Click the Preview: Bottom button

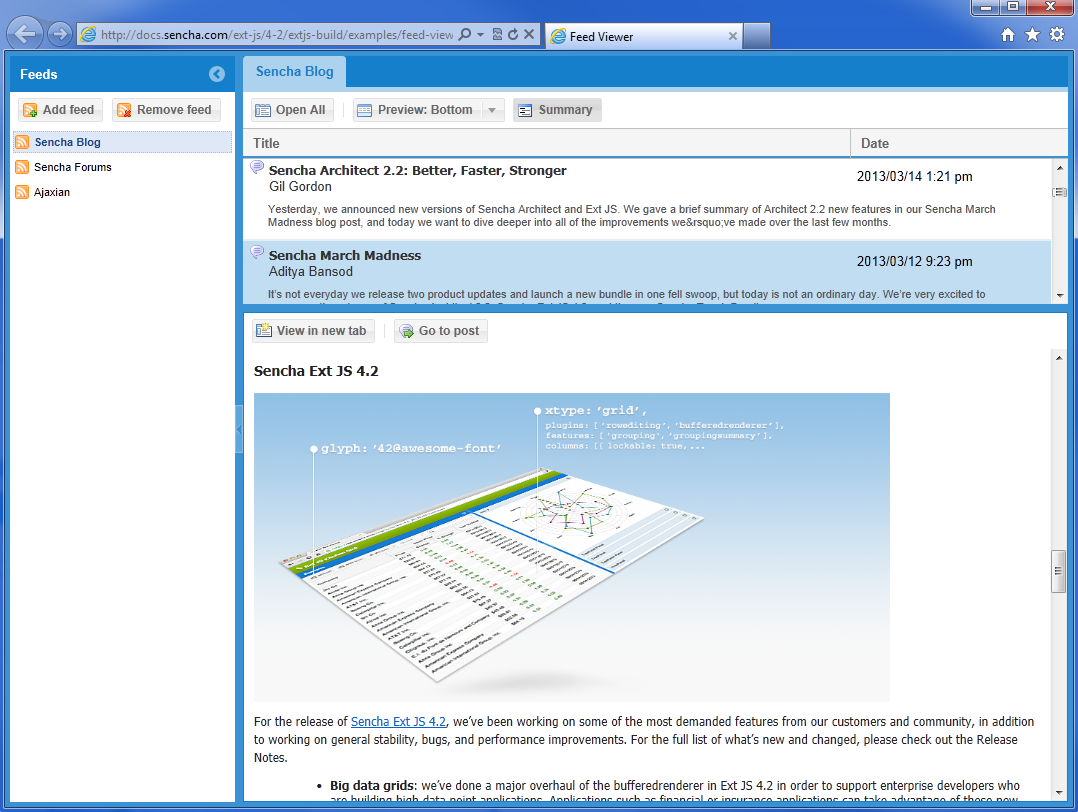[417, 110]
